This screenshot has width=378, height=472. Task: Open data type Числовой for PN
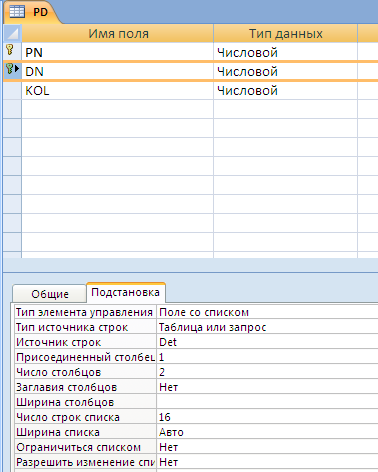[x=285, y=52]
